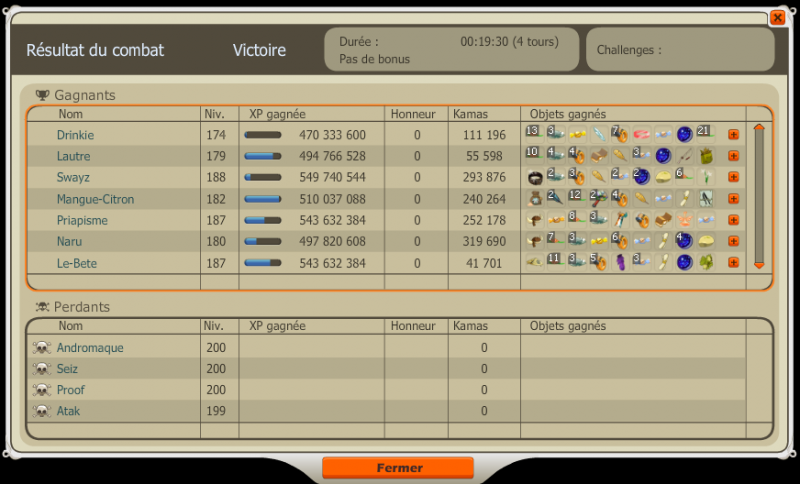Image resolution: width=800 pixels, height=484 pixels.
Task: Show more items won by Swayz
Action: point(734,177)
